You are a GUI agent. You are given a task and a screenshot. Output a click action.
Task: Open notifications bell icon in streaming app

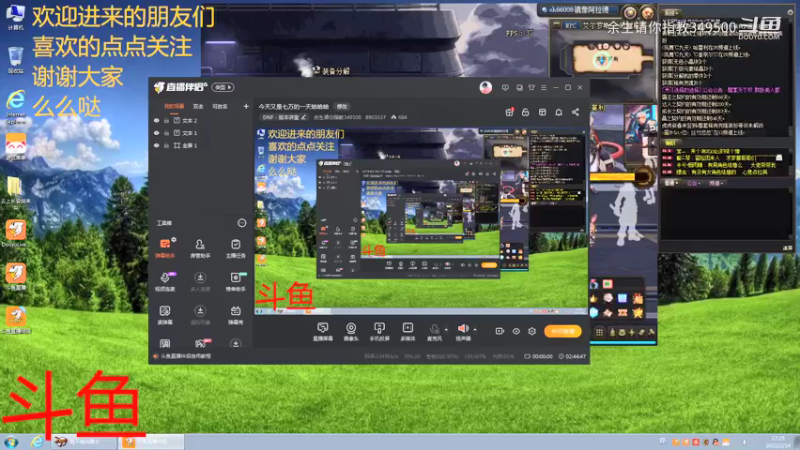[x=559, y=112]
